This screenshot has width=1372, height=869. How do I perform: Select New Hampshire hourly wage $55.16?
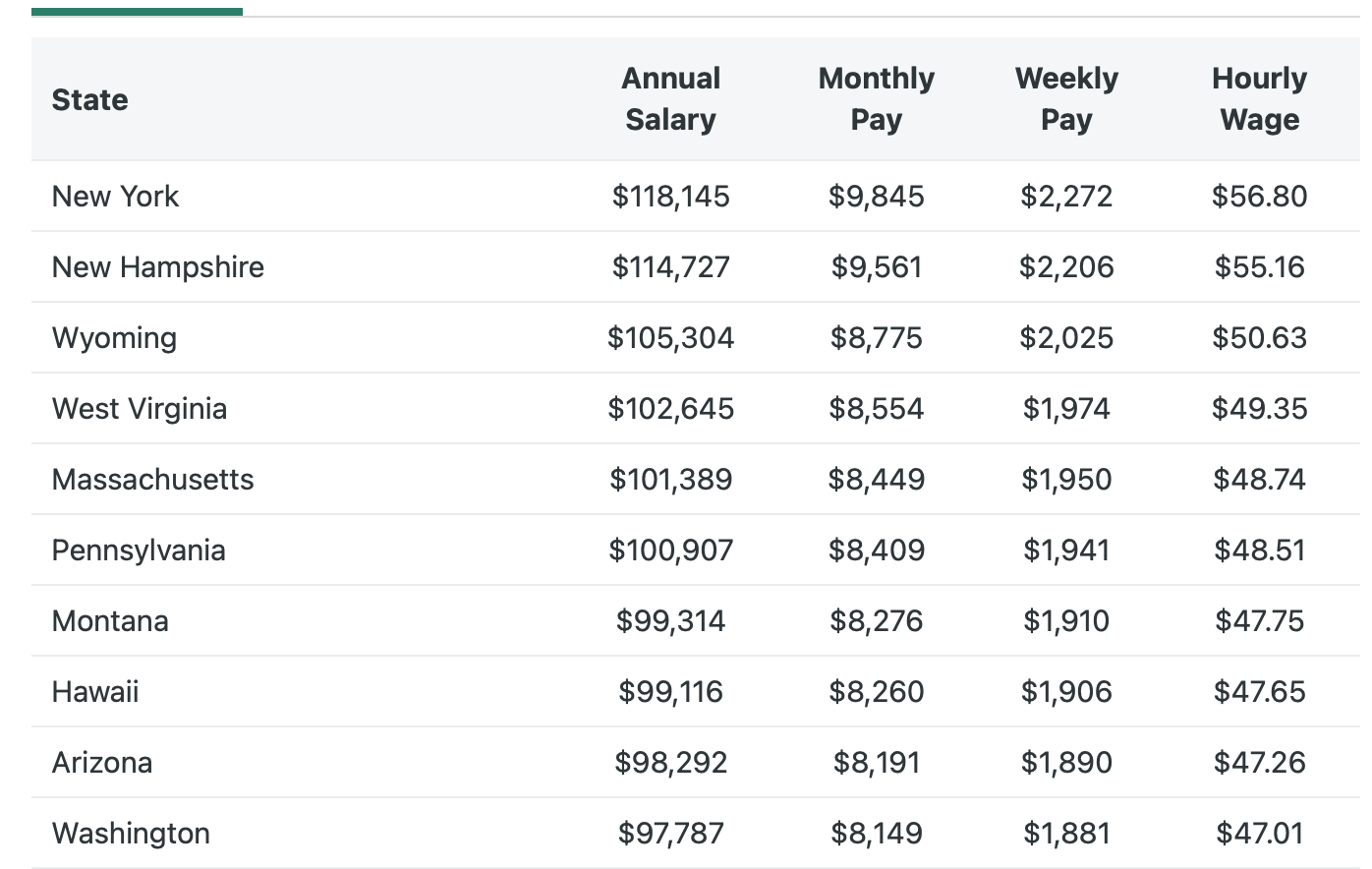click(x=1259, y=266)
